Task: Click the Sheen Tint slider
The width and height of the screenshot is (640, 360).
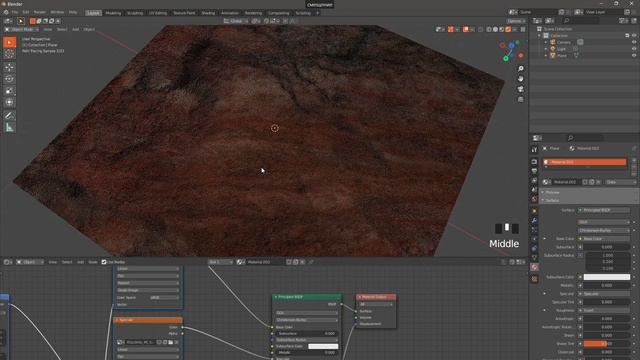Action: [x=607, y=344]
